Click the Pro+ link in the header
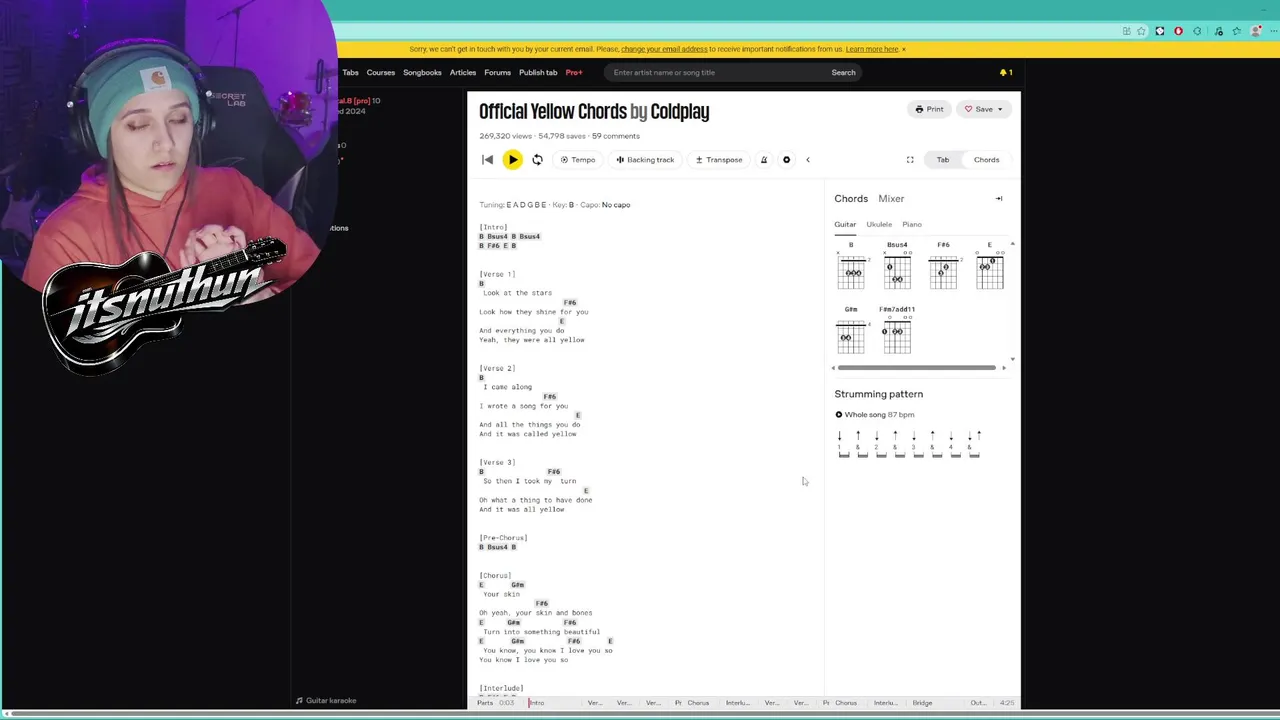The image size is (1280, 720). (x=574, y=72)
